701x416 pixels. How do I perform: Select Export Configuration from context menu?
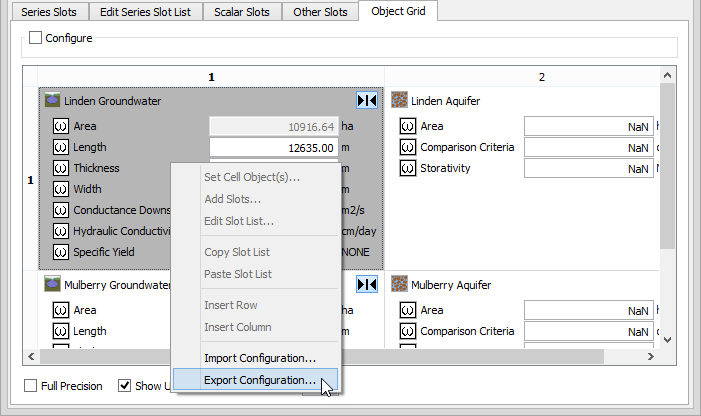[x=259, y=380]
